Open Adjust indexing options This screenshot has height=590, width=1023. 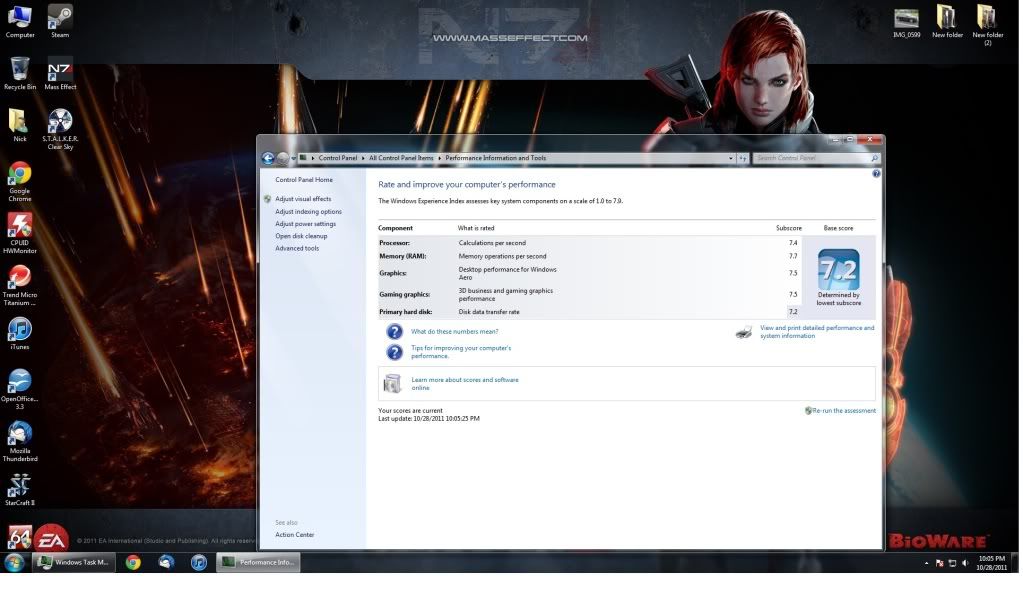point(308,211)
